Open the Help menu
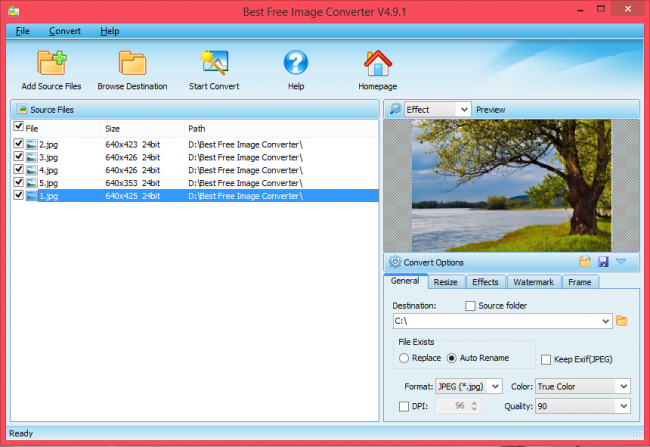This screenshot has height=447, width=650. coord(109,31)
